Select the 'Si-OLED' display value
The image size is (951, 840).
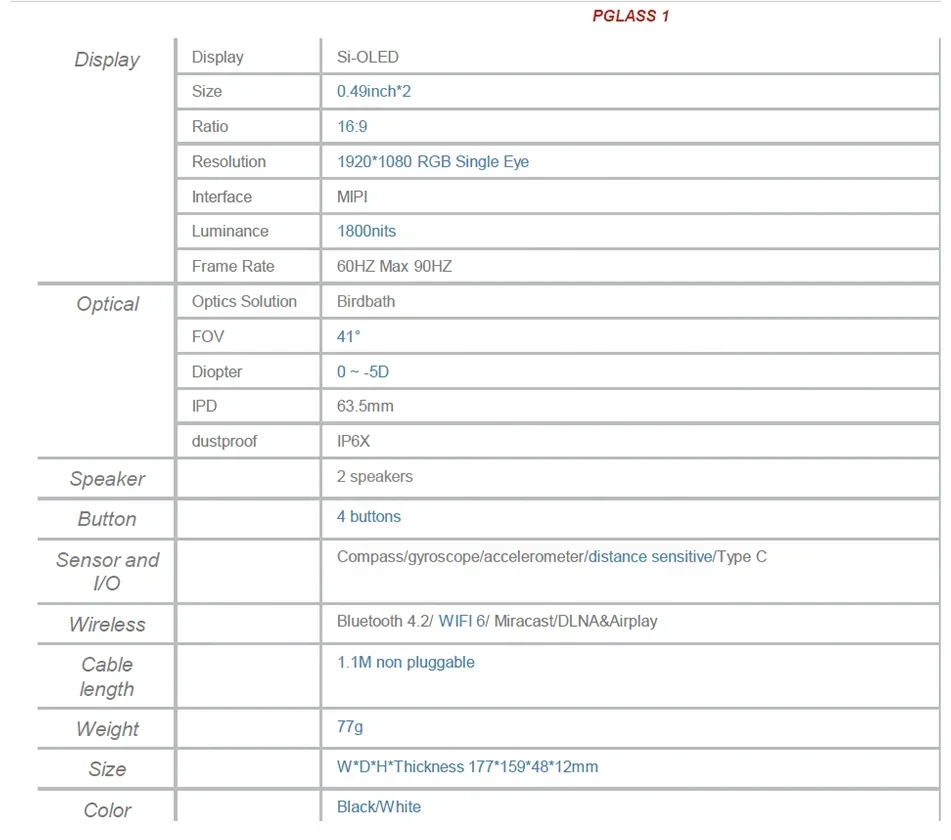[368, 57]
